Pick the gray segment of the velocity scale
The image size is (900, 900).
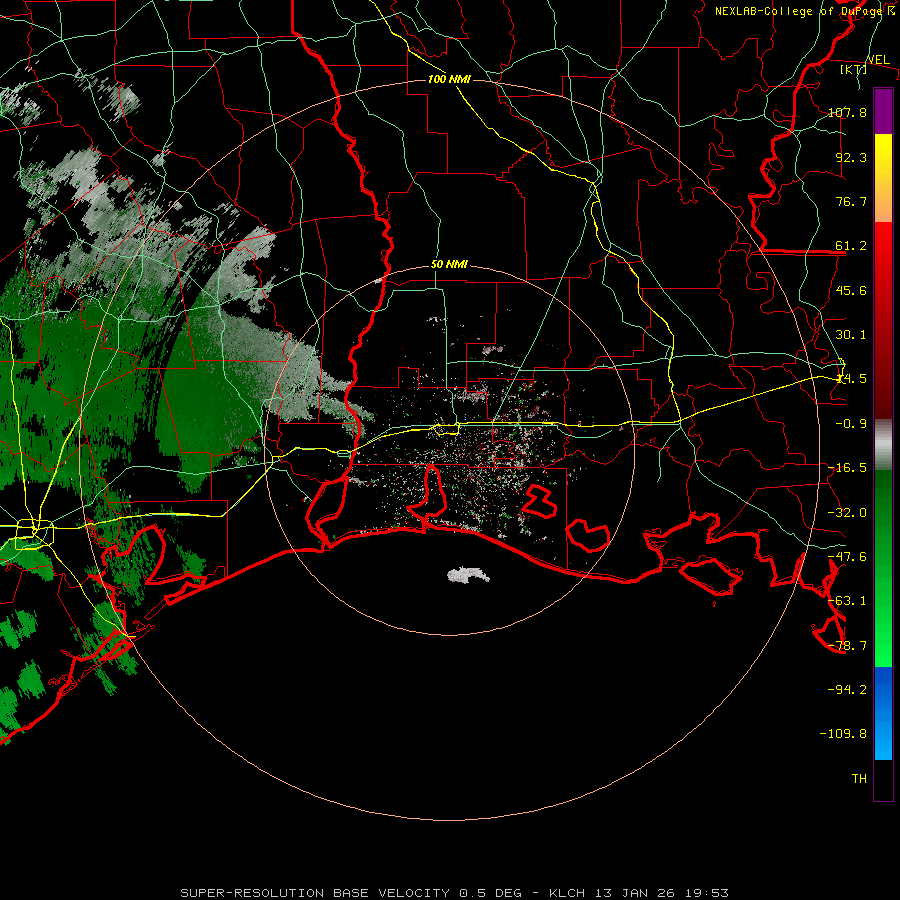[883, 444]
